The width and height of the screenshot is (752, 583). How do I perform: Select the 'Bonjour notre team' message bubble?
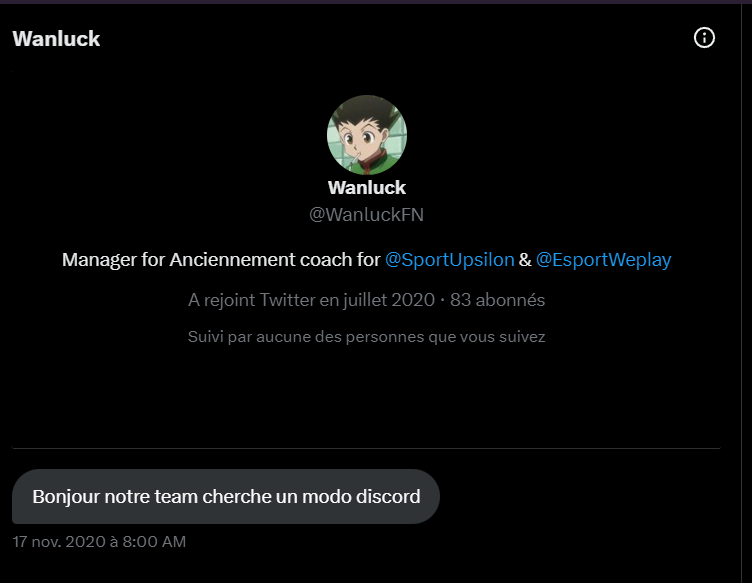(226, 496)
